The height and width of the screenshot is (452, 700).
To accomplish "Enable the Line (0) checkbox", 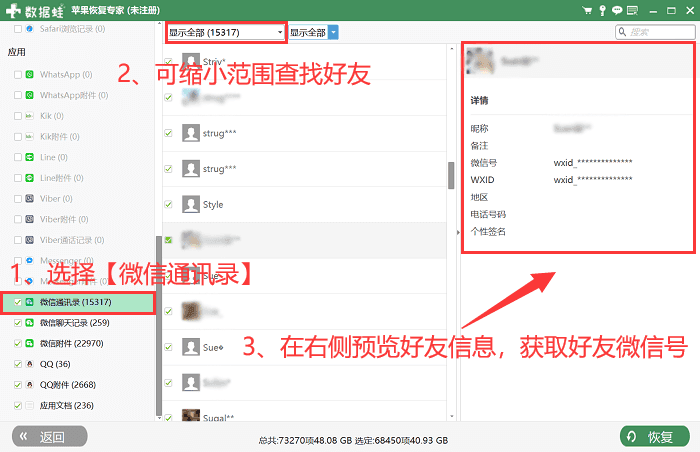I will point(18,157).
